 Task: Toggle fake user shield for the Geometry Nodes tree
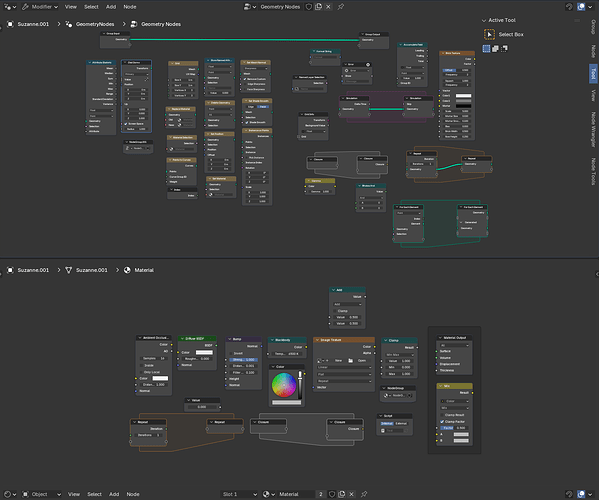pyautogui.click(x=309, y=7)
